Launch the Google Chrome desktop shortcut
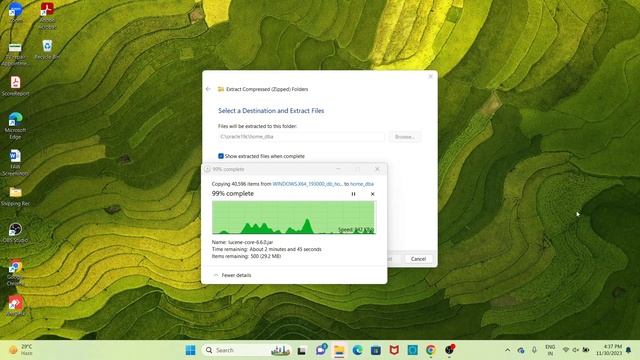 pos(16,272)
